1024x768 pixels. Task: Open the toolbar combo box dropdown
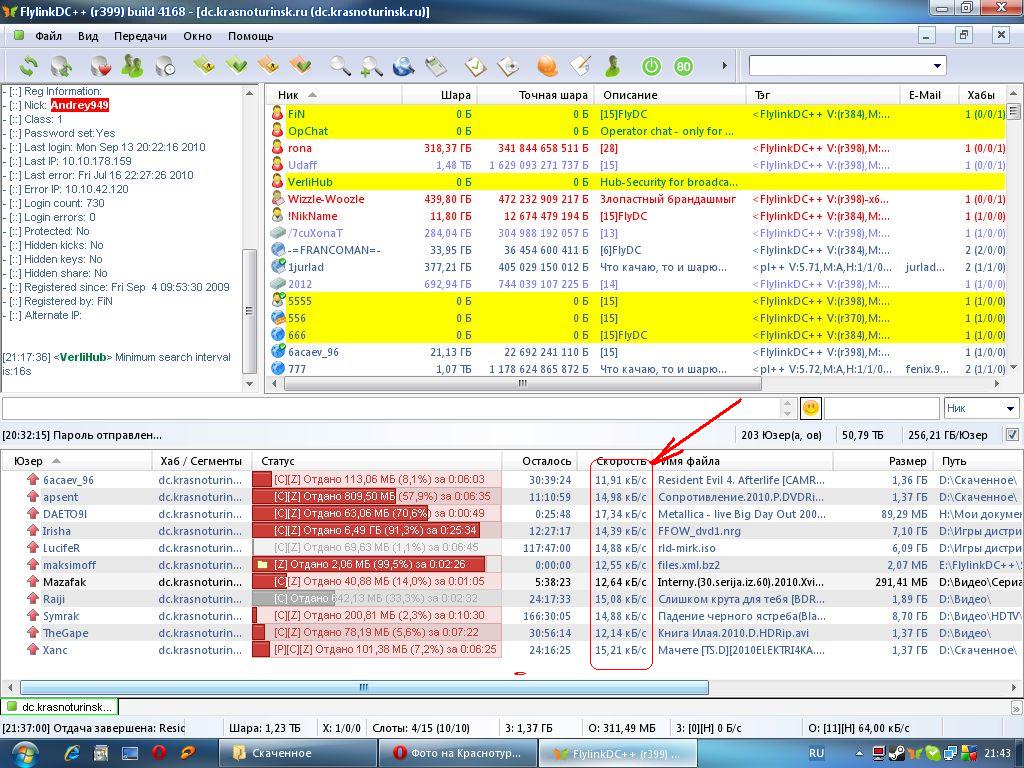pyautogui.click(x=936, y=65)
